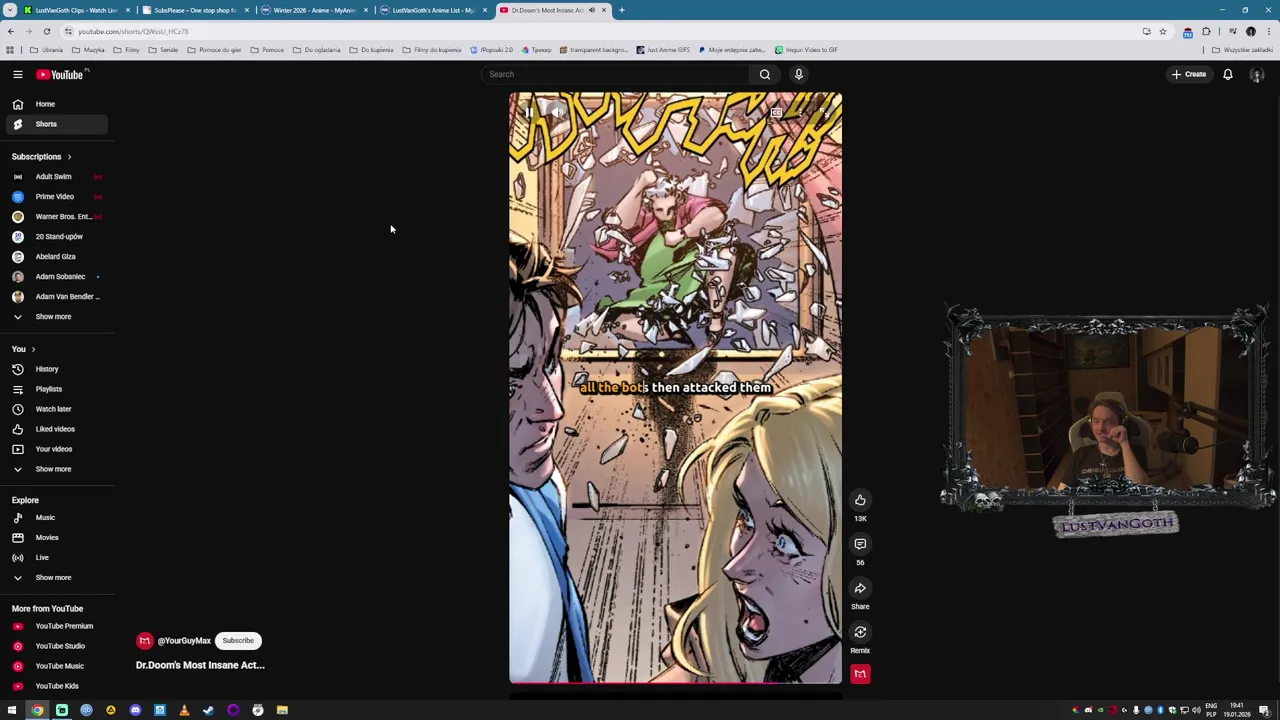The image size is (1280, 720).
Task: Open Liked videos
Action: point(55,429)
